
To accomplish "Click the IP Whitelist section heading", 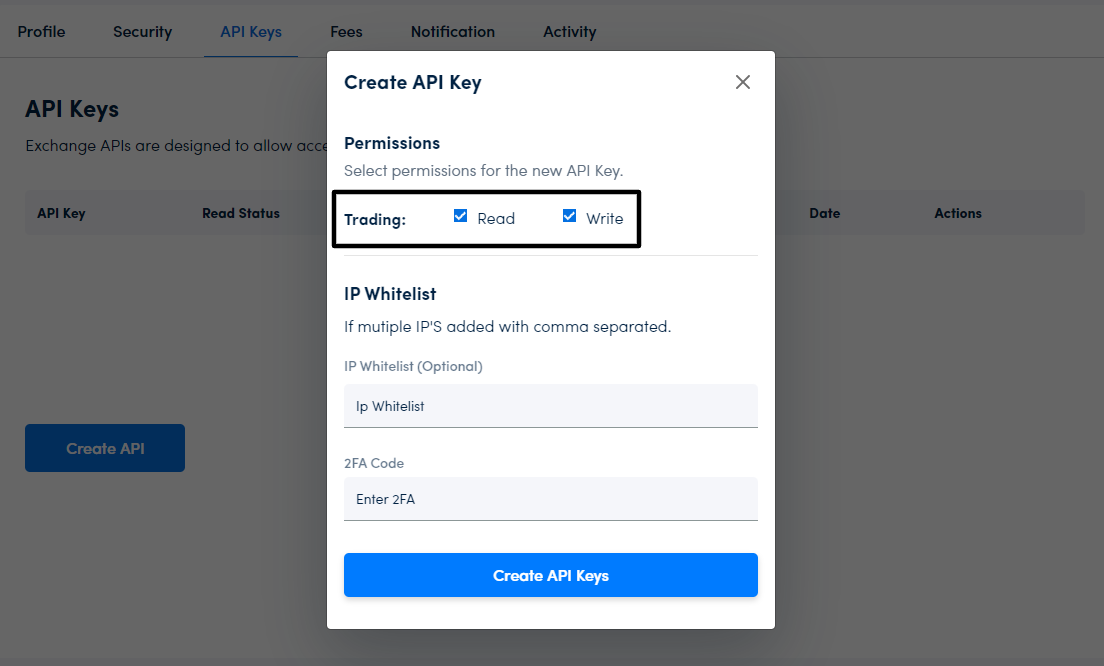I will click(x=390, y=294).
